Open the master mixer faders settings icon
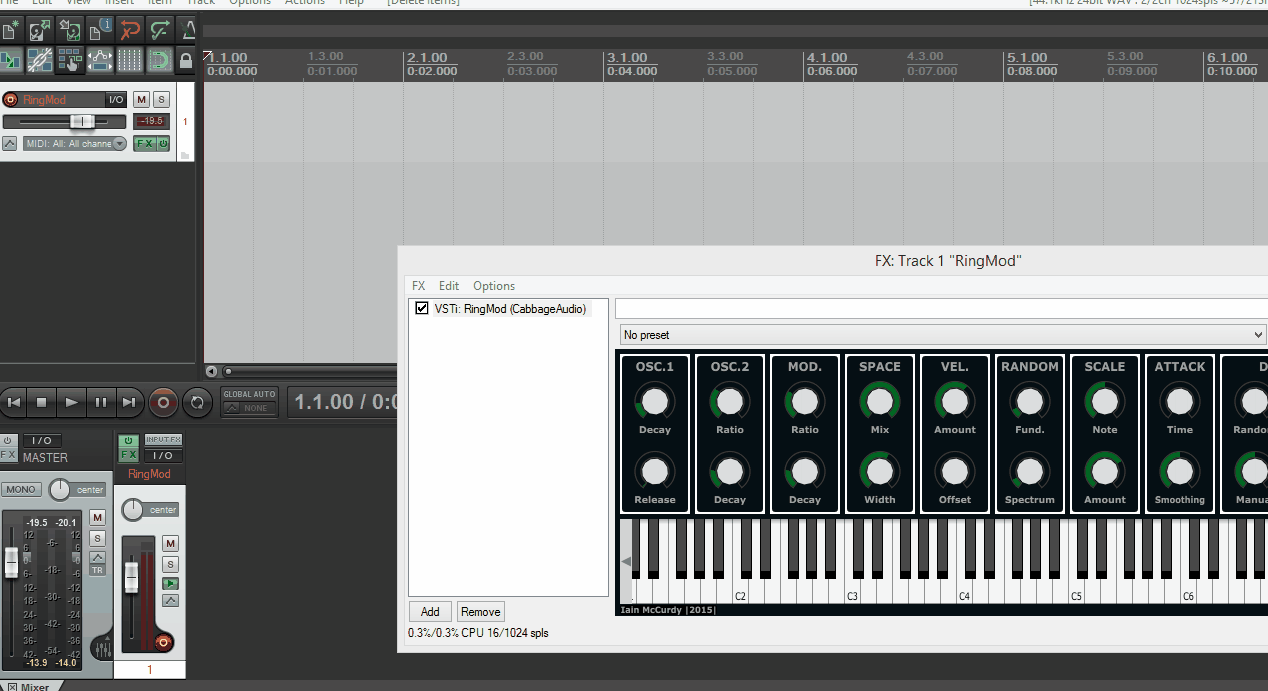Viewport: 1268px width, 691px height. click(x=101, y=650)
